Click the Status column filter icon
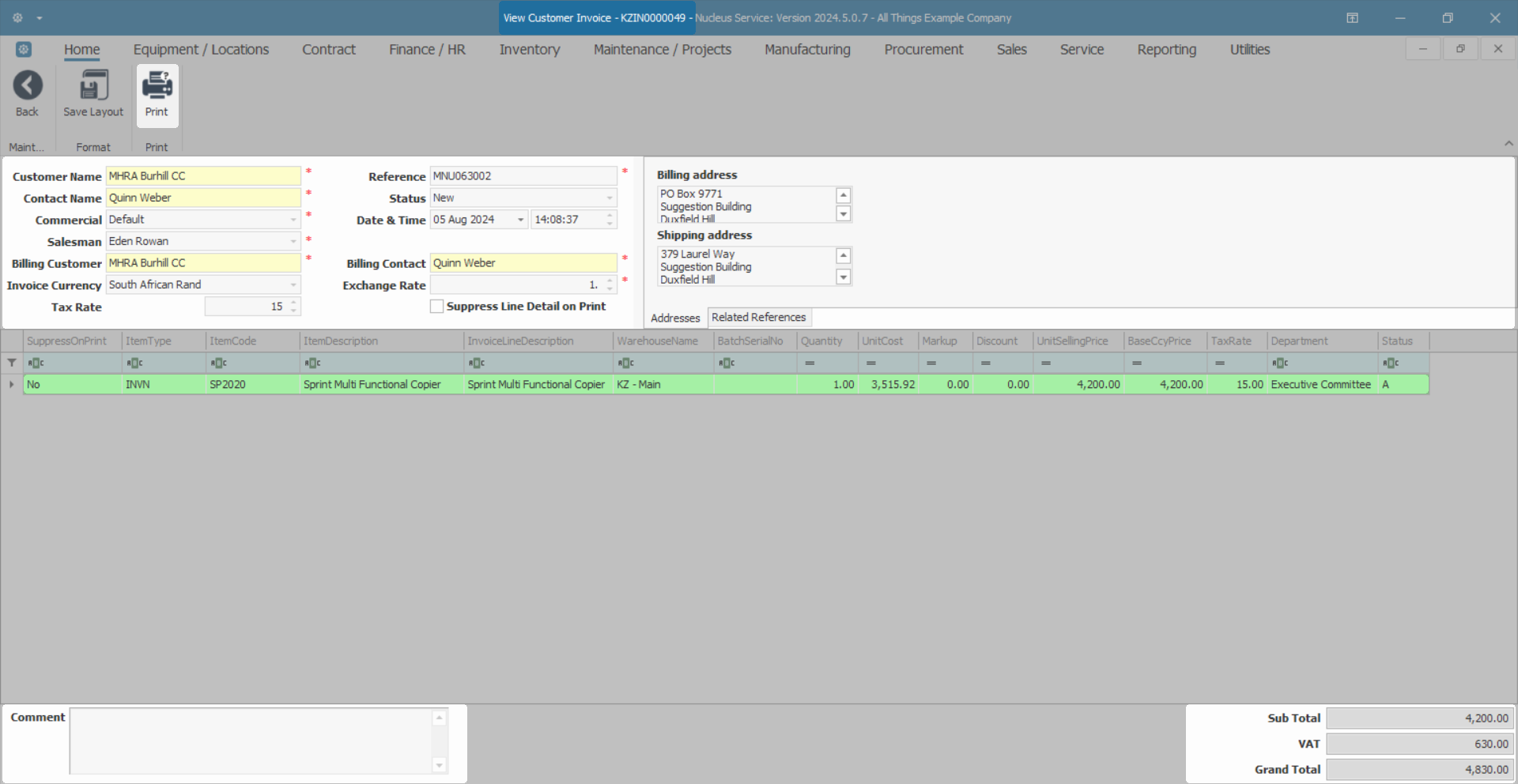This screenshot has width=1518, height=784. pos(1391,363)
